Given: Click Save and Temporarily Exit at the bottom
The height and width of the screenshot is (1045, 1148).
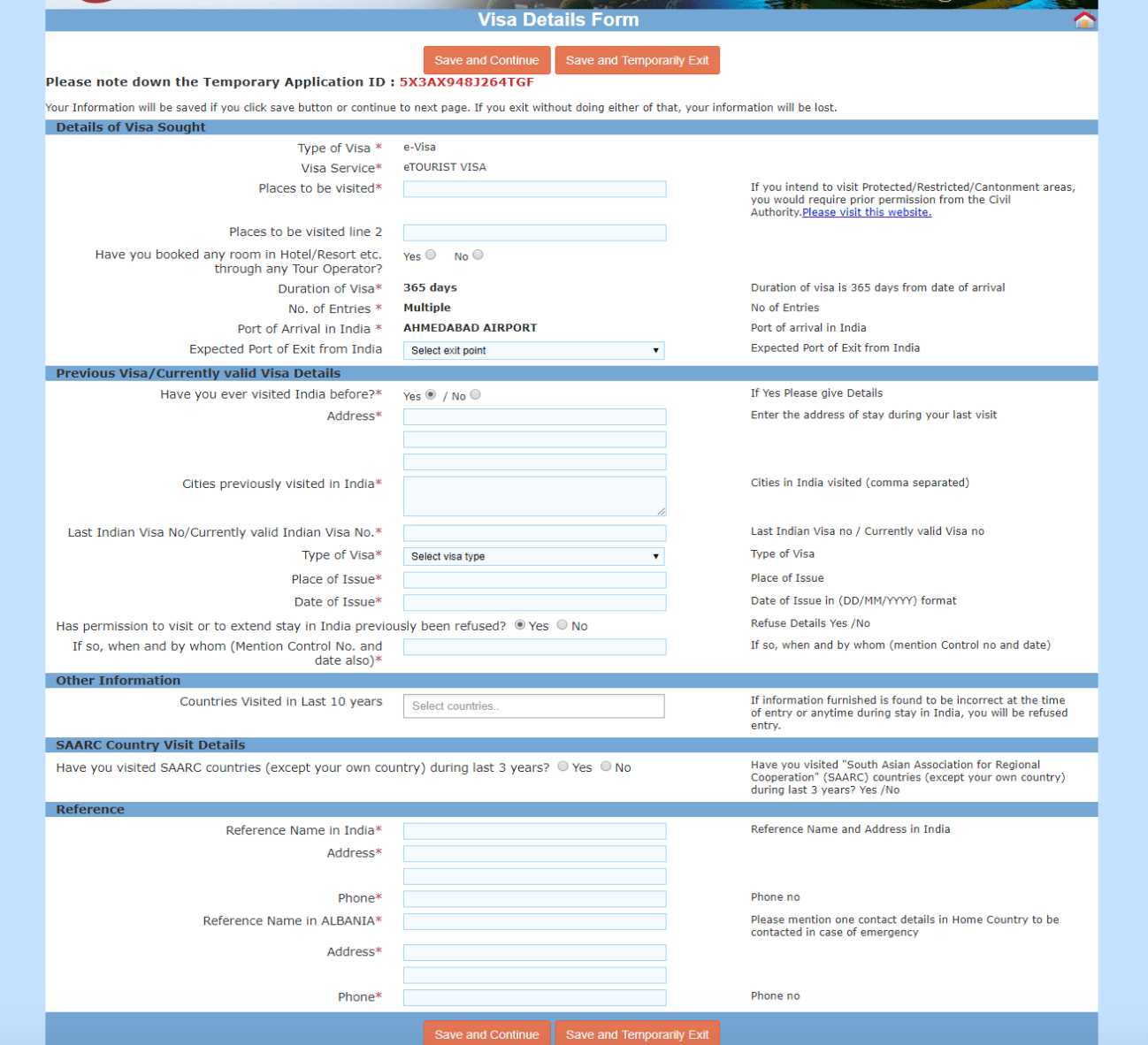Looking at the screenshot, I should tap(637, 1034).
